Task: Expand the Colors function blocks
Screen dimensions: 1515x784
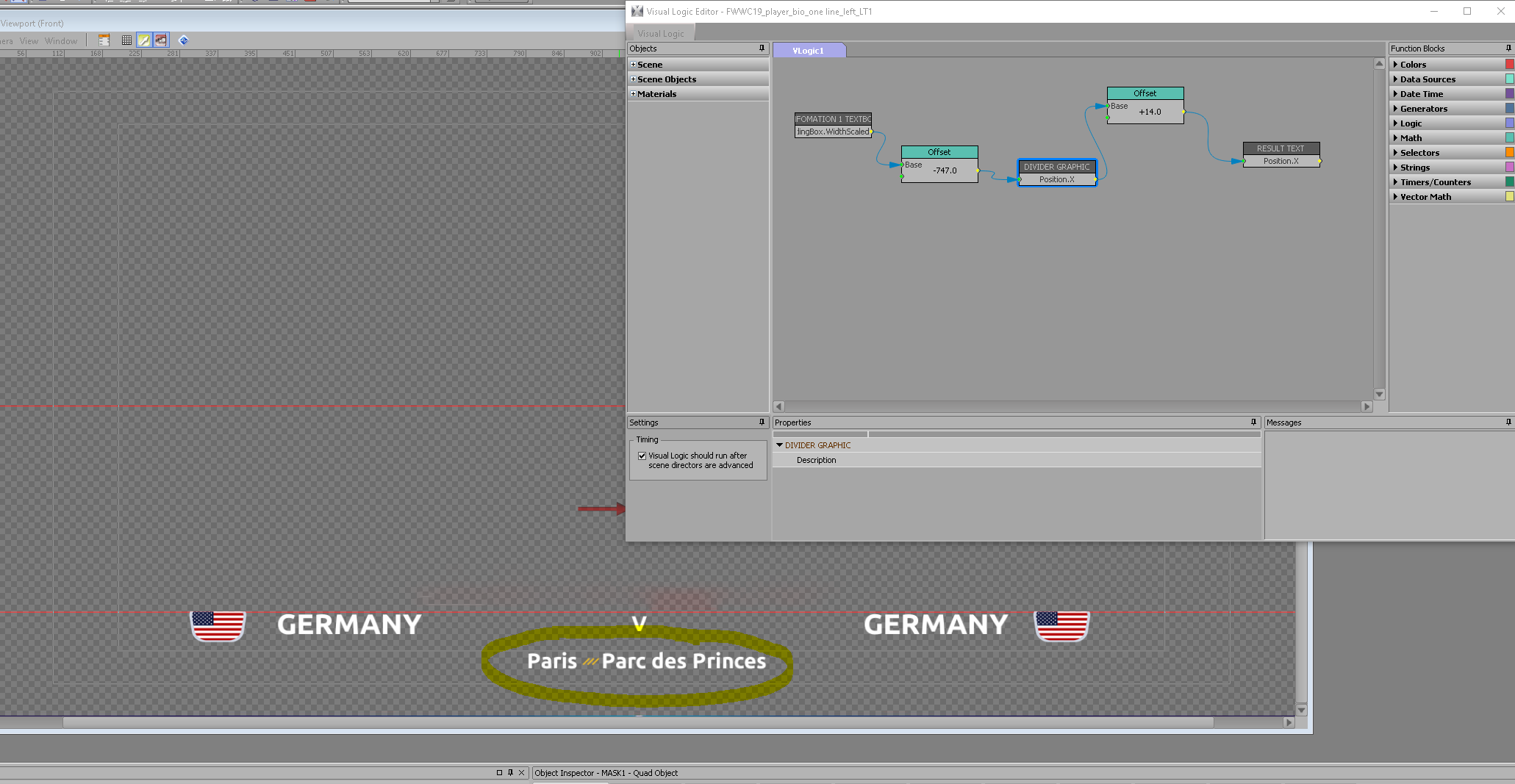Action: point(1395,65)
